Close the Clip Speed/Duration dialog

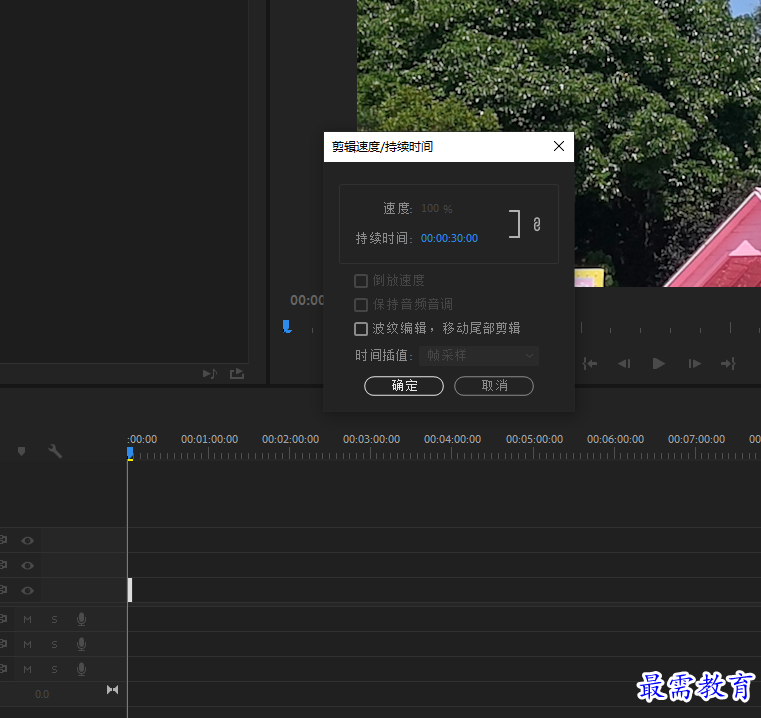pyautogui.click(x=559, y=146)
